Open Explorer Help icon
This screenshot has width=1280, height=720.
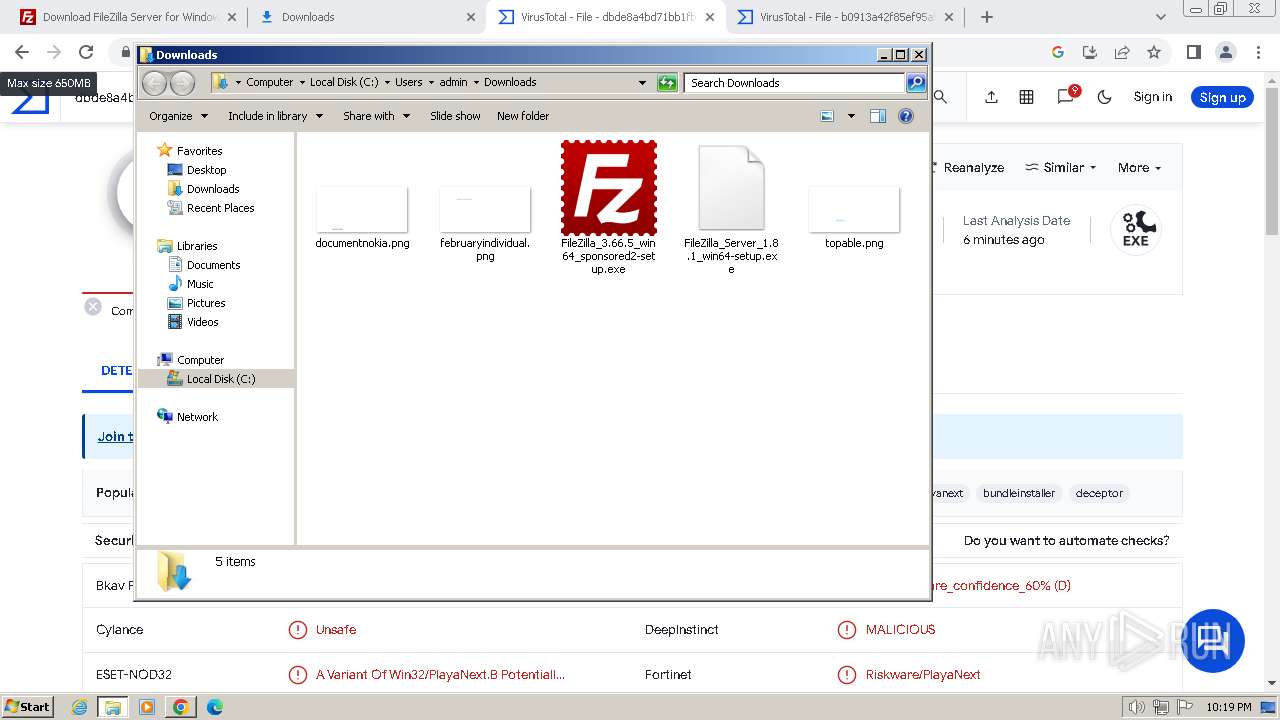click(906, 116)
